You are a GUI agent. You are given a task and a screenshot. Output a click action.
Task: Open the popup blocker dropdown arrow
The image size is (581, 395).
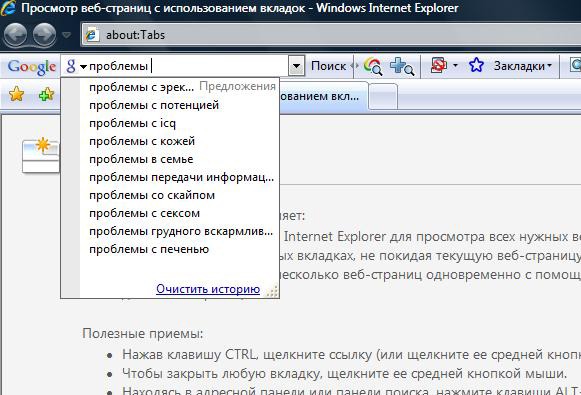[455, 66]
